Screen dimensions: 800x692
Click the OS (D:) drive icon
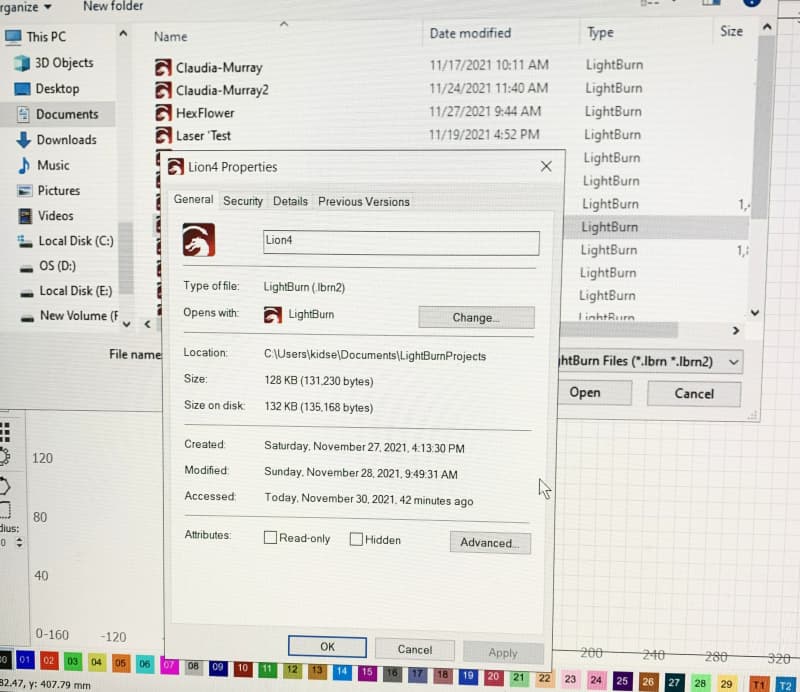(x=27, y=268)
